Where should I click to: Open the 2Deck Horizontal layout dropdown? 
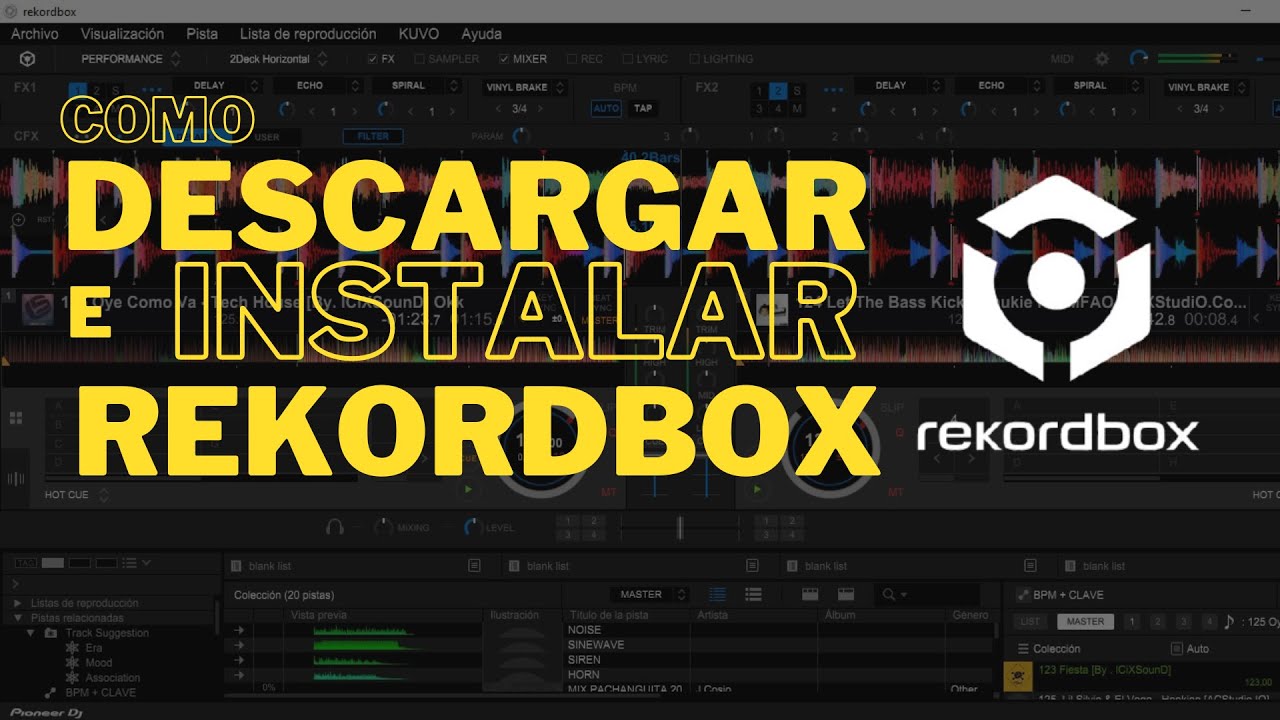point(277,59)
